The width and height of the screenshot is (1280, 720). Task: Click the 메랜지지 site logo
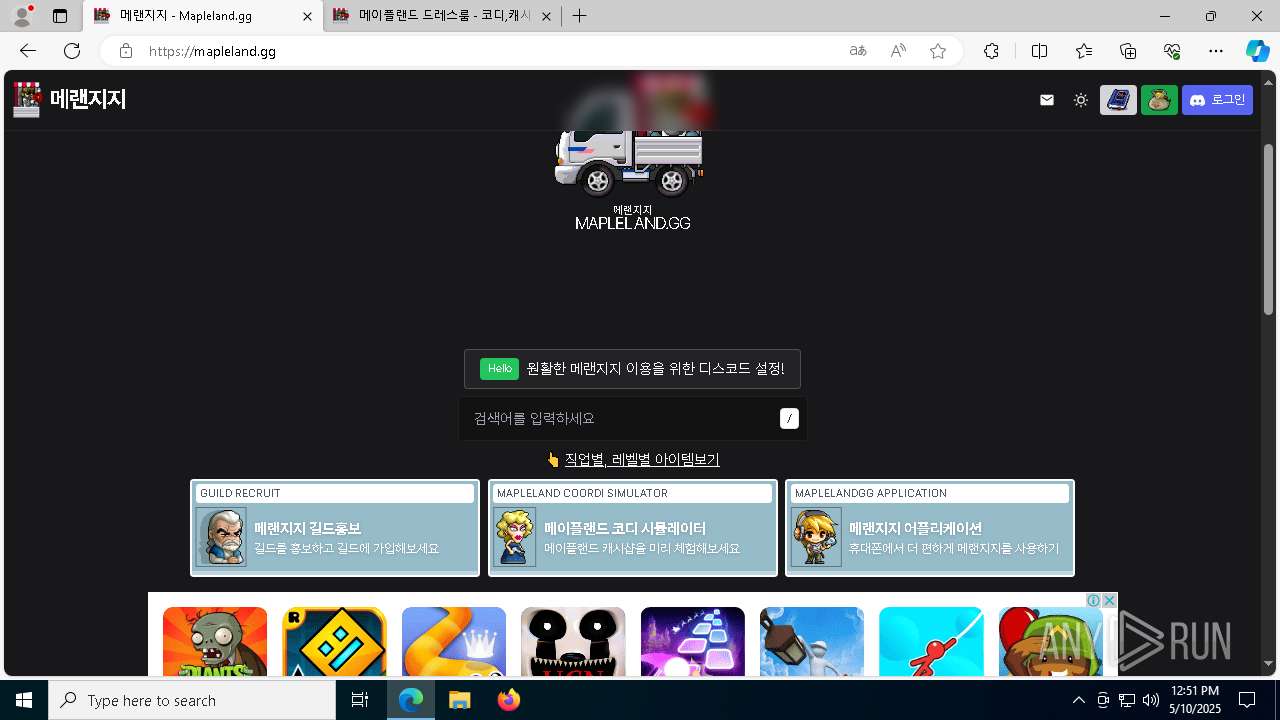(69, 99)
